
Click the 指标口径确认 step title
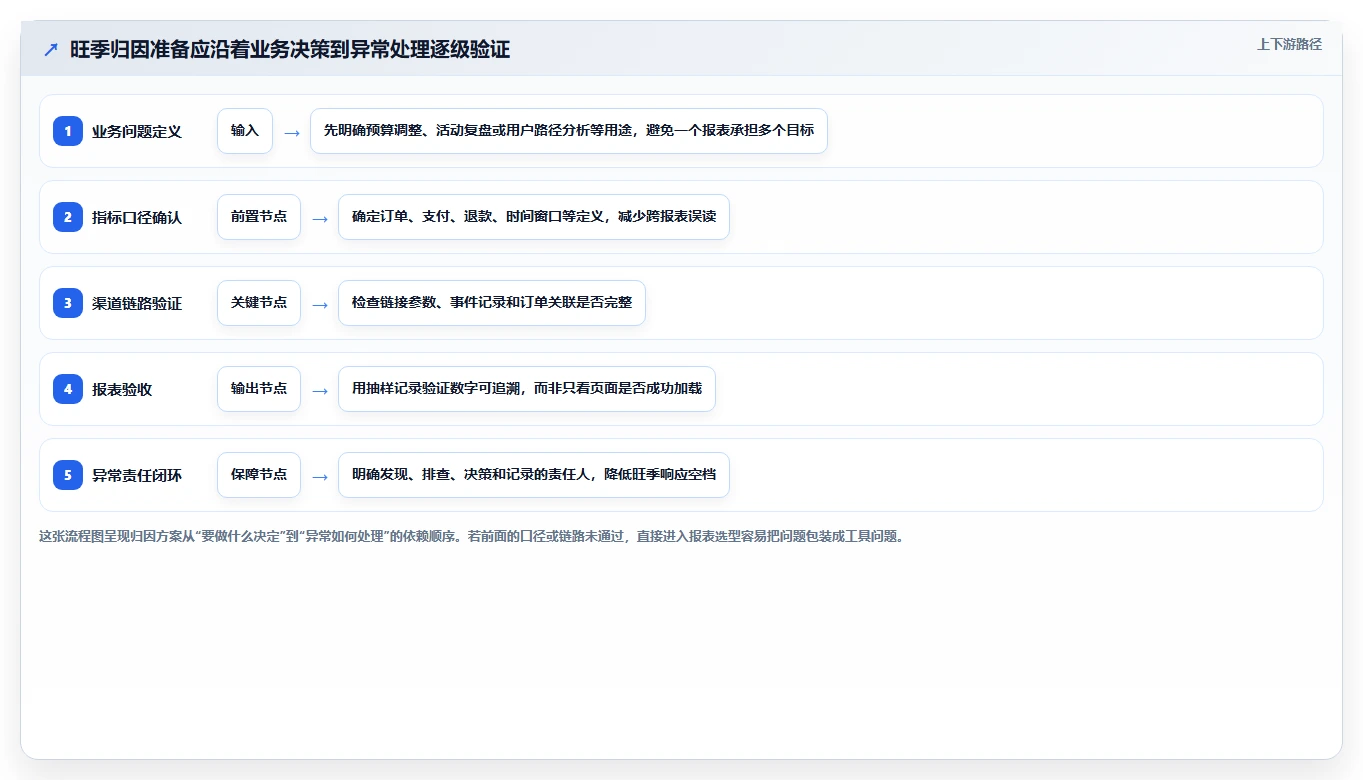point(137,217)
